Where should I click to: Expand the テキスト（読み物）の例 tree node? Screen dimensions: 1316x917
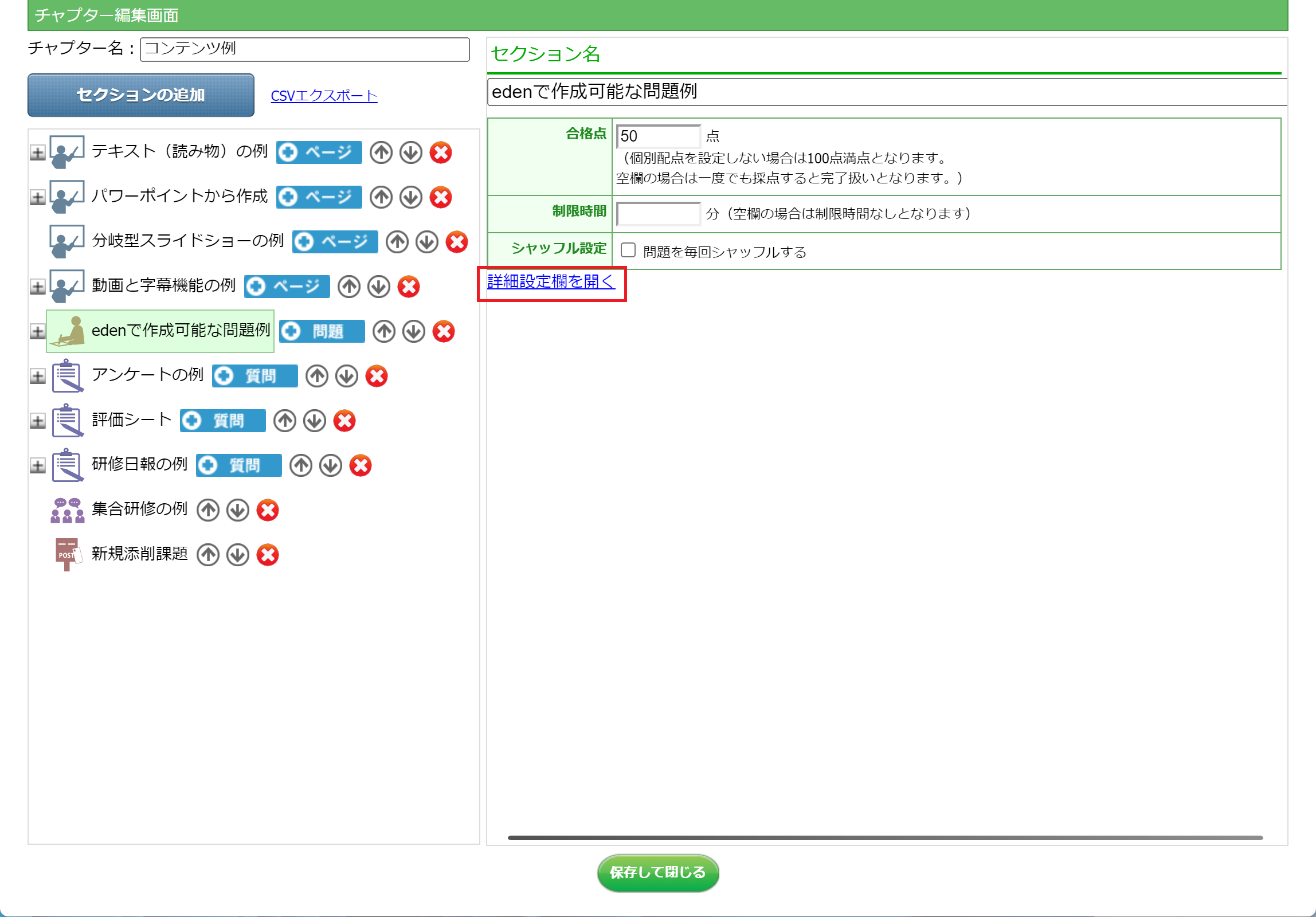pos(38,153)
